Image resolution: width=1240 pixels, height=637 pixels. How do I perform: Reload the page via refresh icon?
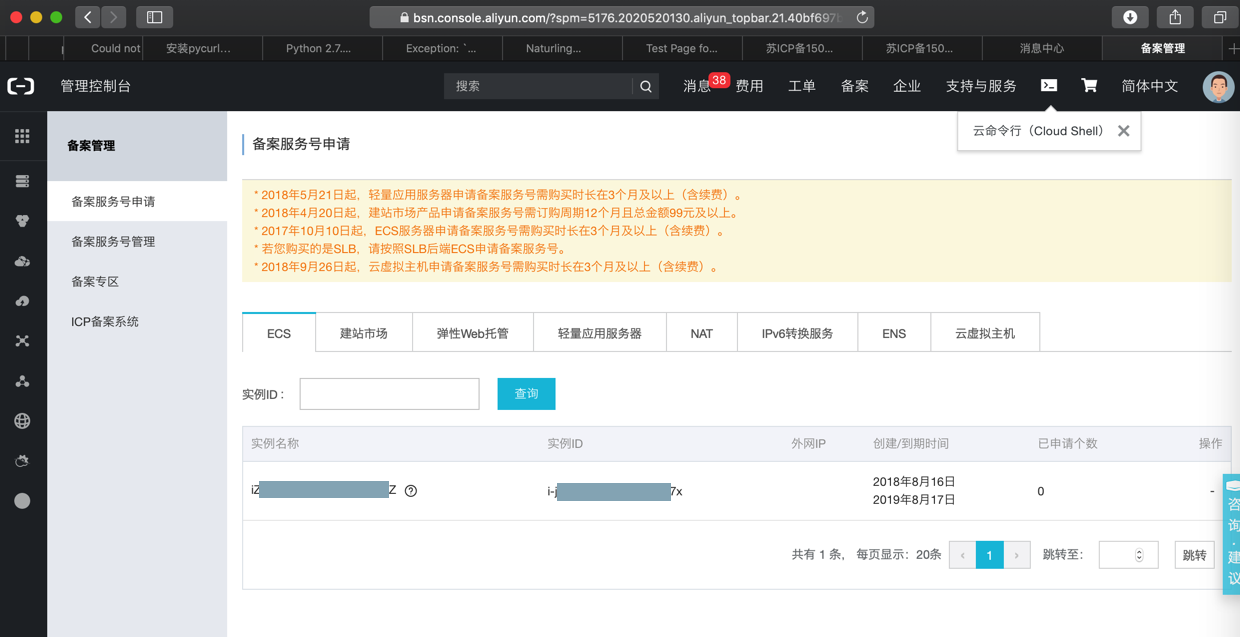862,17
